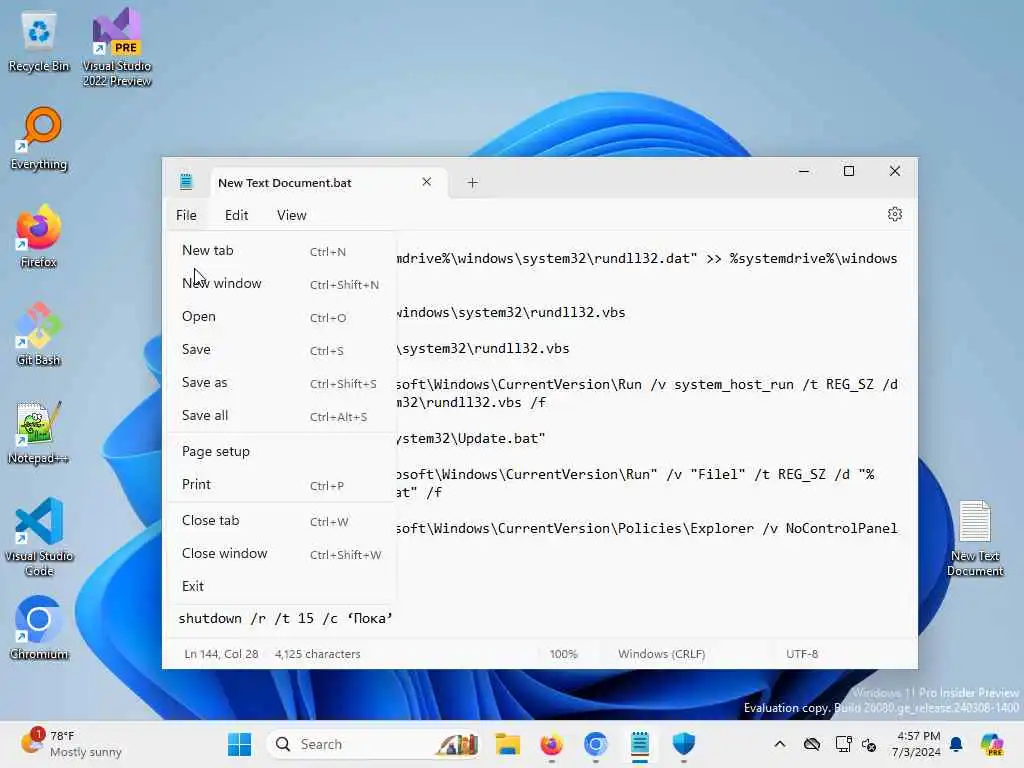Click the muted volume tray icon
Viewport: 1024px width, 768px height.
click(869, 744)
